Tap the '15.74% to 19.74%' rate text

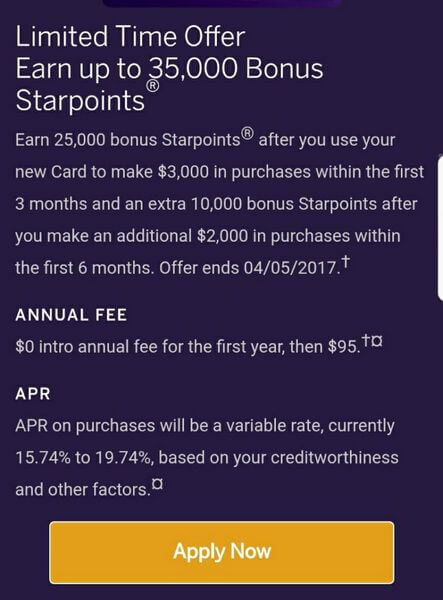(83, 458)
